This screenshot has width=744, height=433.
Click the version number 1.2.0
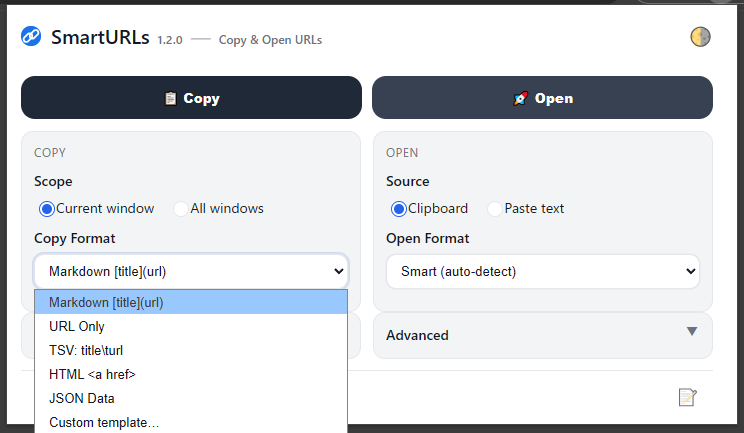(170, 40)
